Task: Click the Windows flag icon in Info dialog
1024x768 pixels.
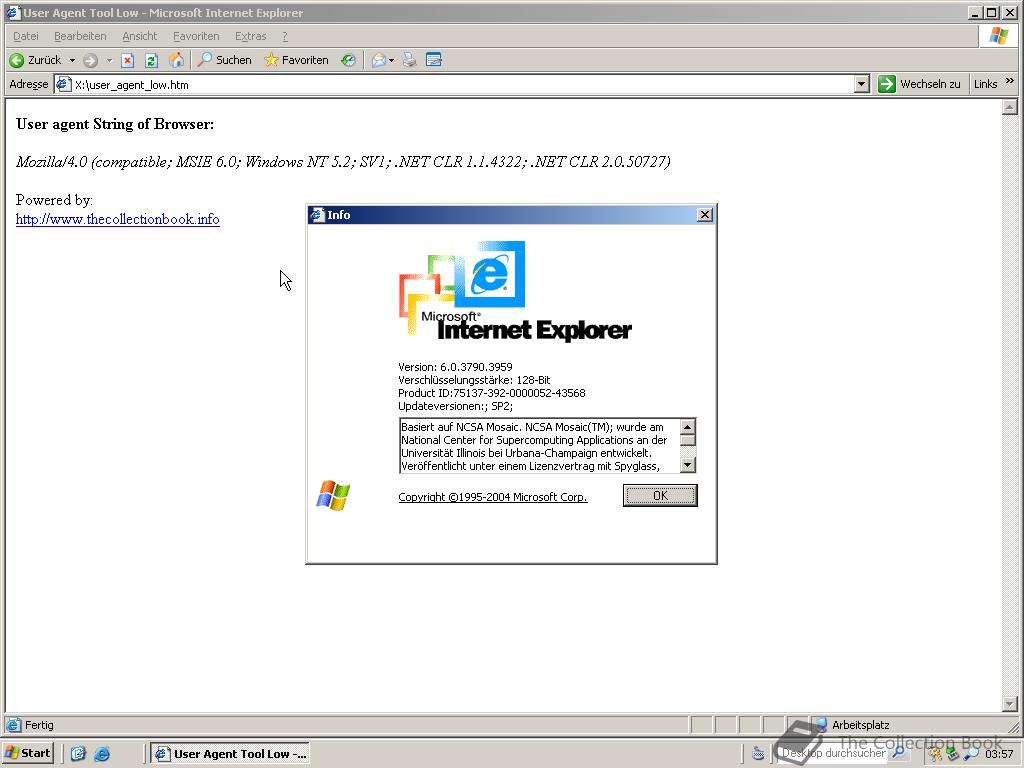Action: pos(333,495)
